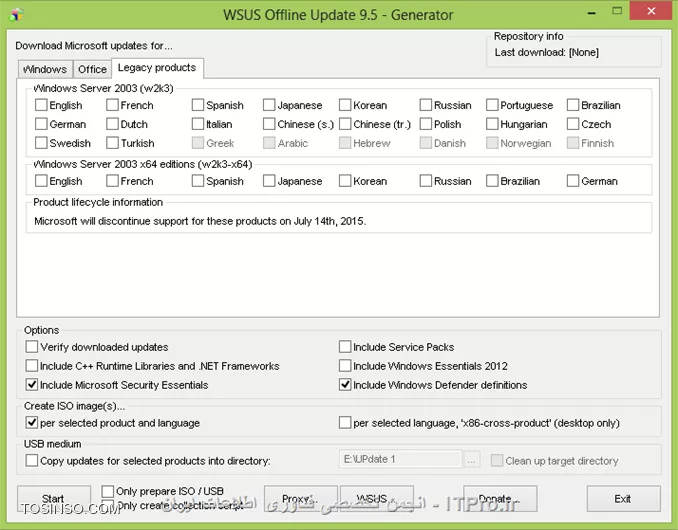Close the WSUS Offline Update window
The width and height of the screenshot is (678, 530).
tap(651, 11)
